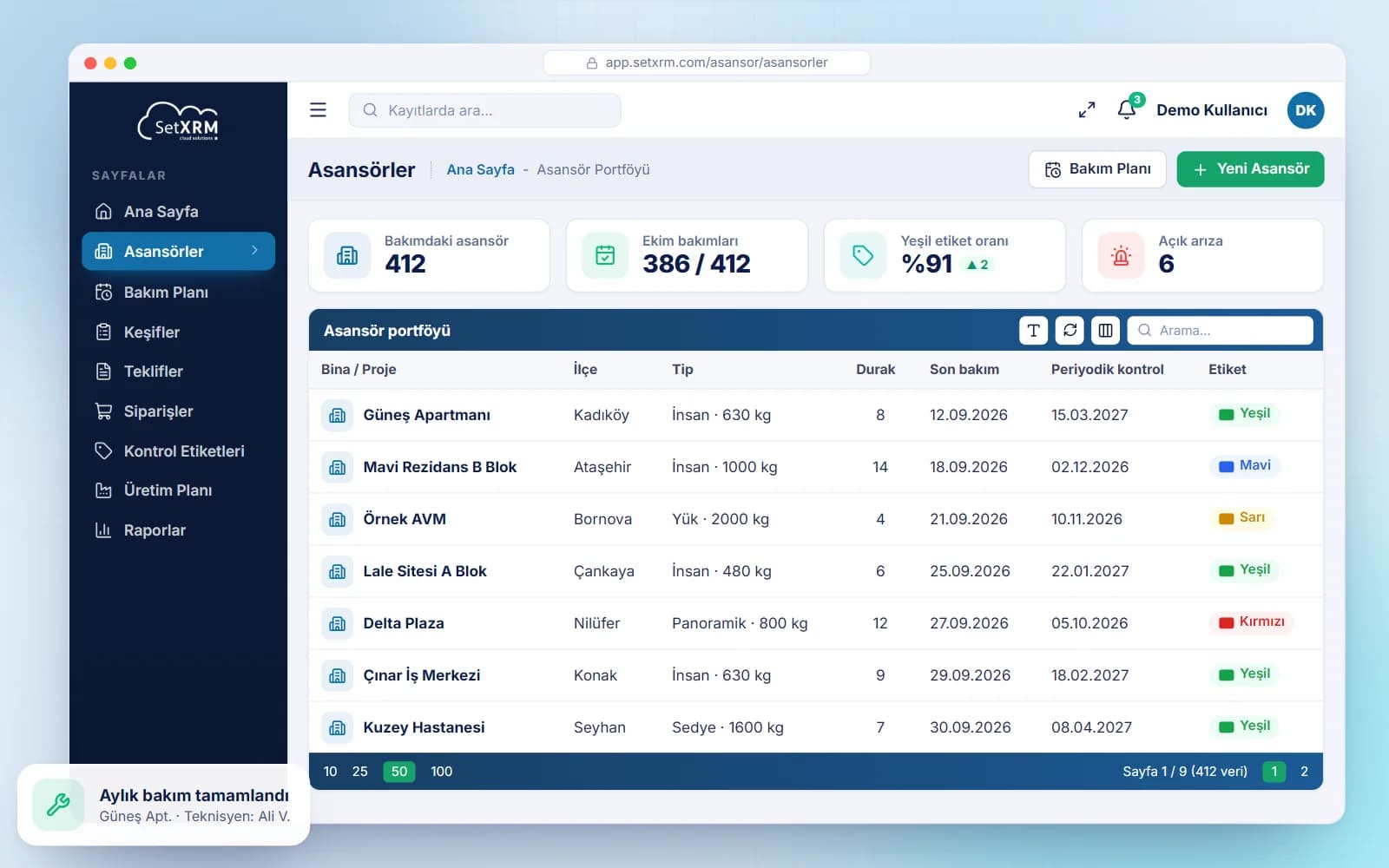Click the SetXRM logo
This screenshot has width=1389, height=868.
coord(179,122)
